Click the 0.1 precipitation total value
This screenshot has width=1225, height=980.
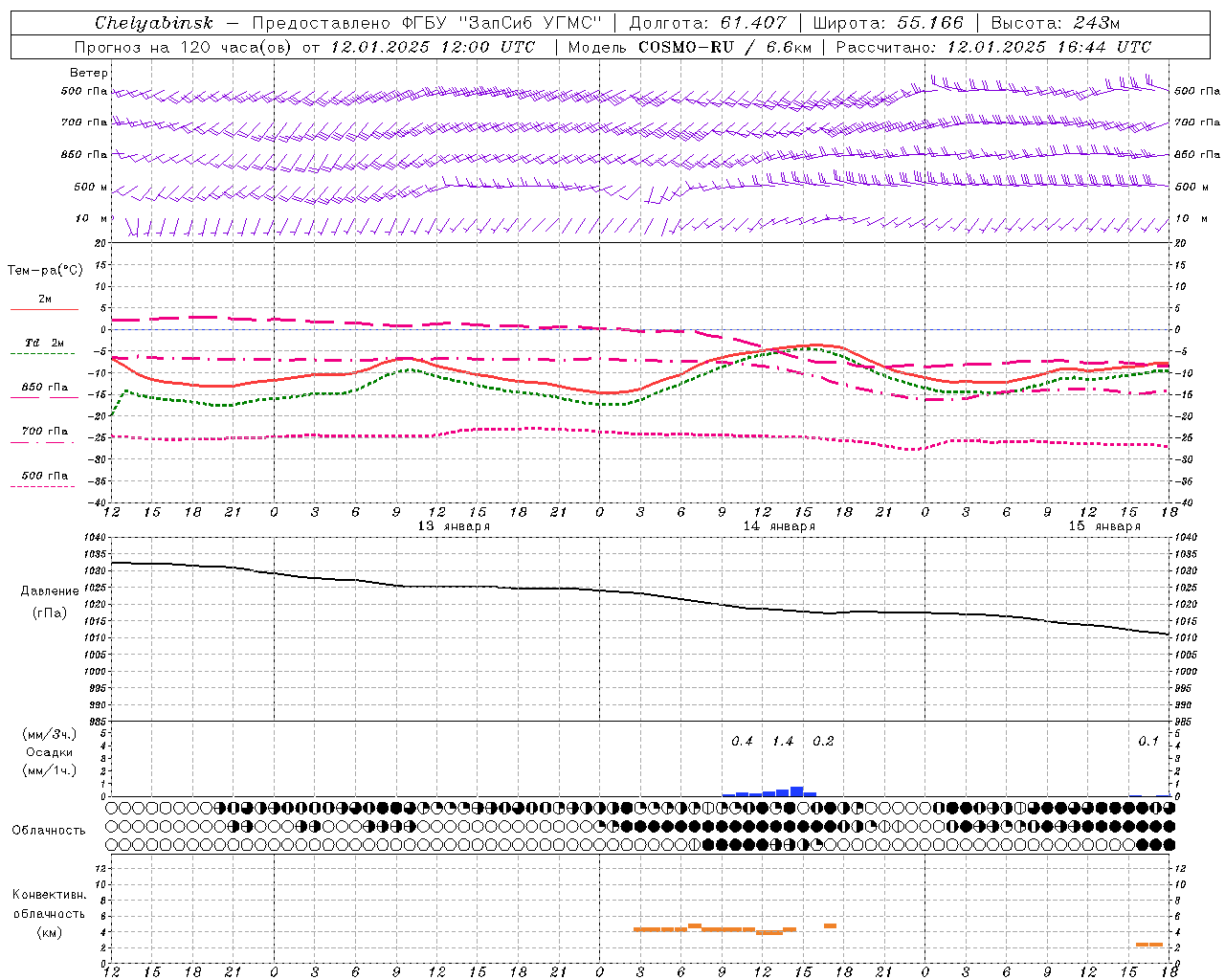pyautogui.click(x=1148, y=741)
